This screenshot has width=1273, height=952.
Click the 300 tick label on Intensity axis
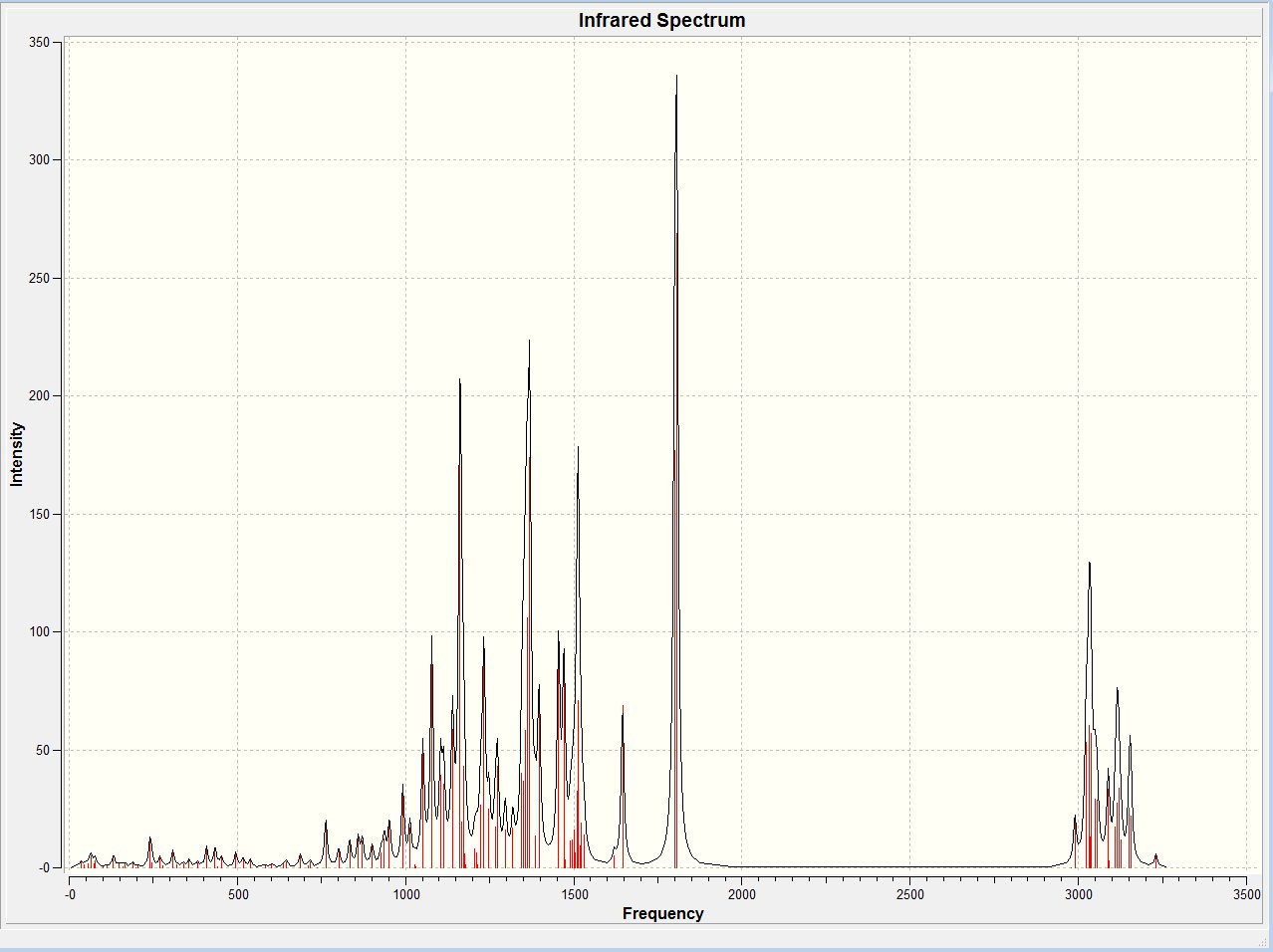click(x=40, y=159)
